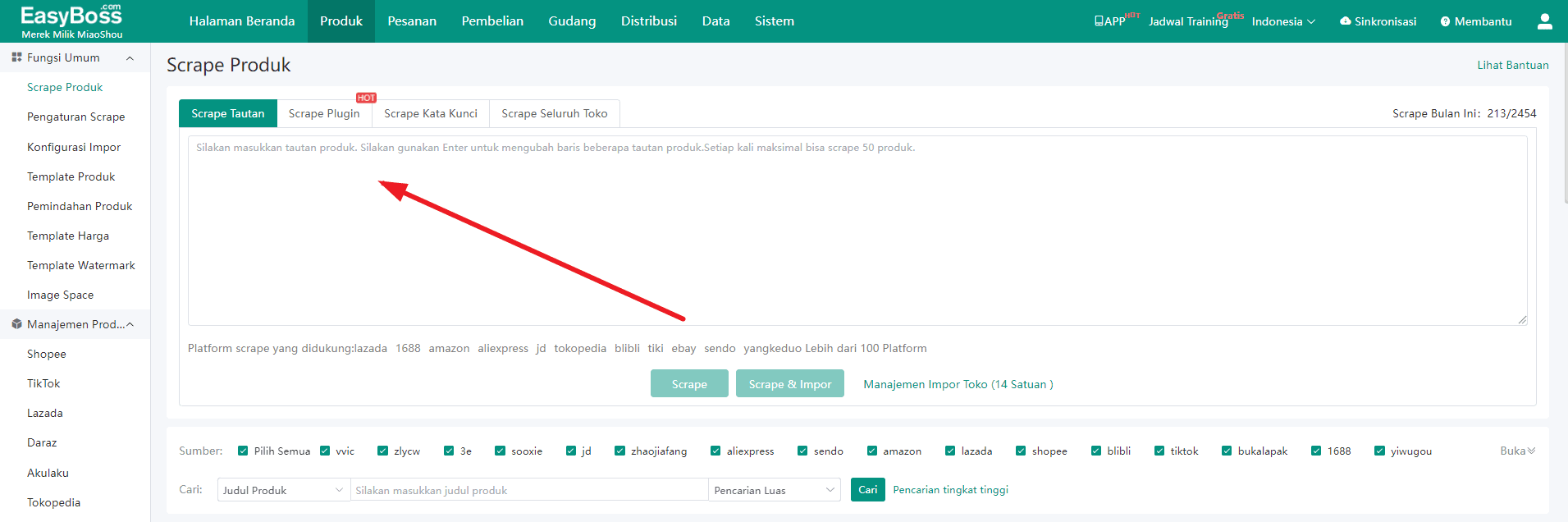Uncheck the zhaojiafang source checkbox

(619, 451)
